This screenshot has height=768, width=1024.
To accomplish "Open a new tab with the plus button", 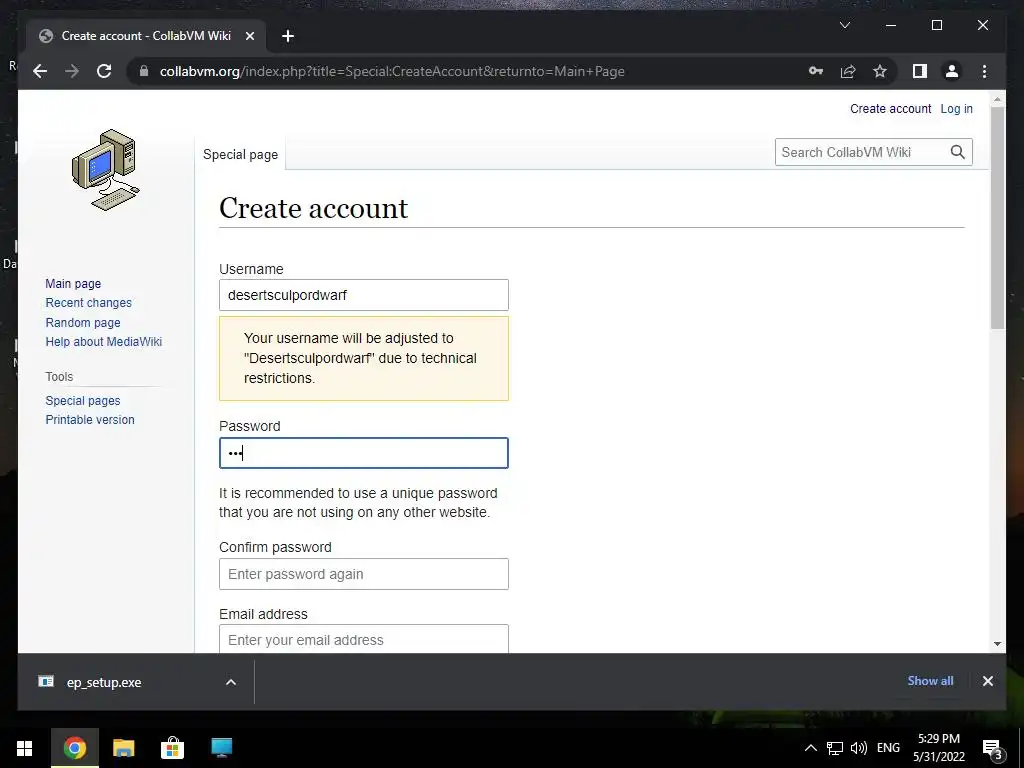I will [288, 36].
